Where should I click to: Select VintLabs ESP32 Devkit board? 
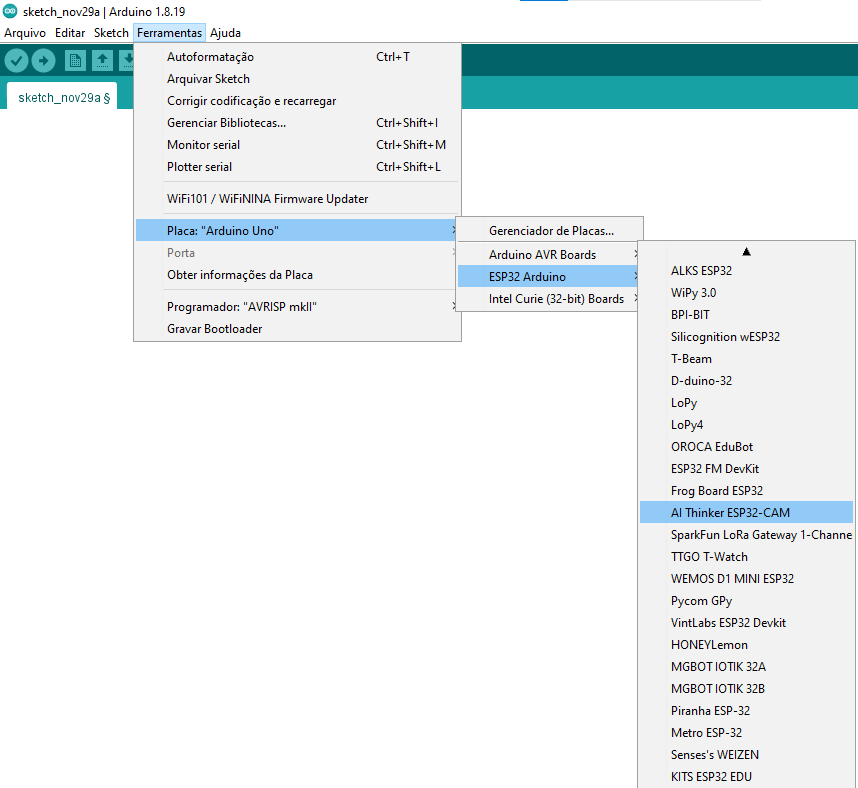tap(746, 623)
